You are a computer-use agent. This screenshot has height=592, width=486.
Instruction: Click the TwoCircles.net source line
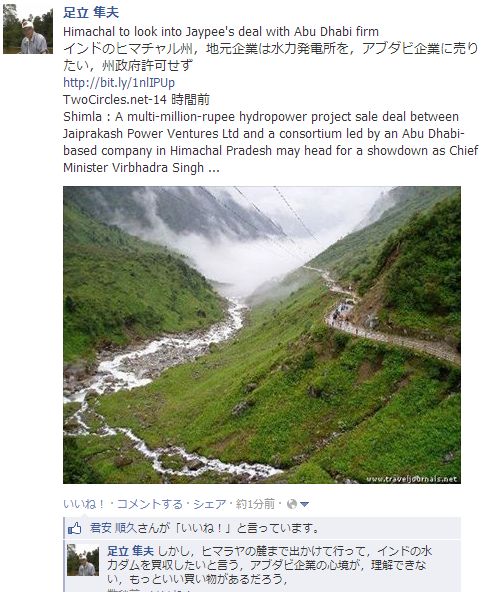[136, 99]
